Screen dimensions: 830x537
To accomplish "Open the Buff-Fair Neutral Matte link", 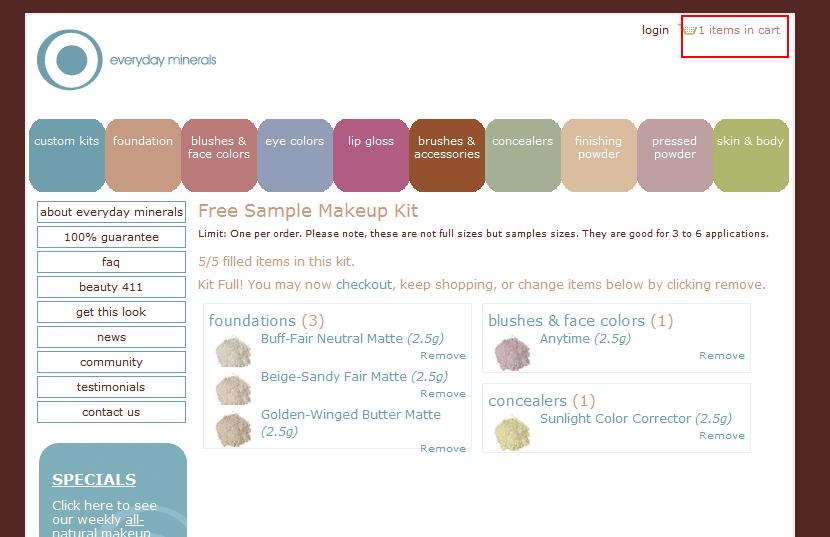I will pyautogui.click(x=352, y=338).
